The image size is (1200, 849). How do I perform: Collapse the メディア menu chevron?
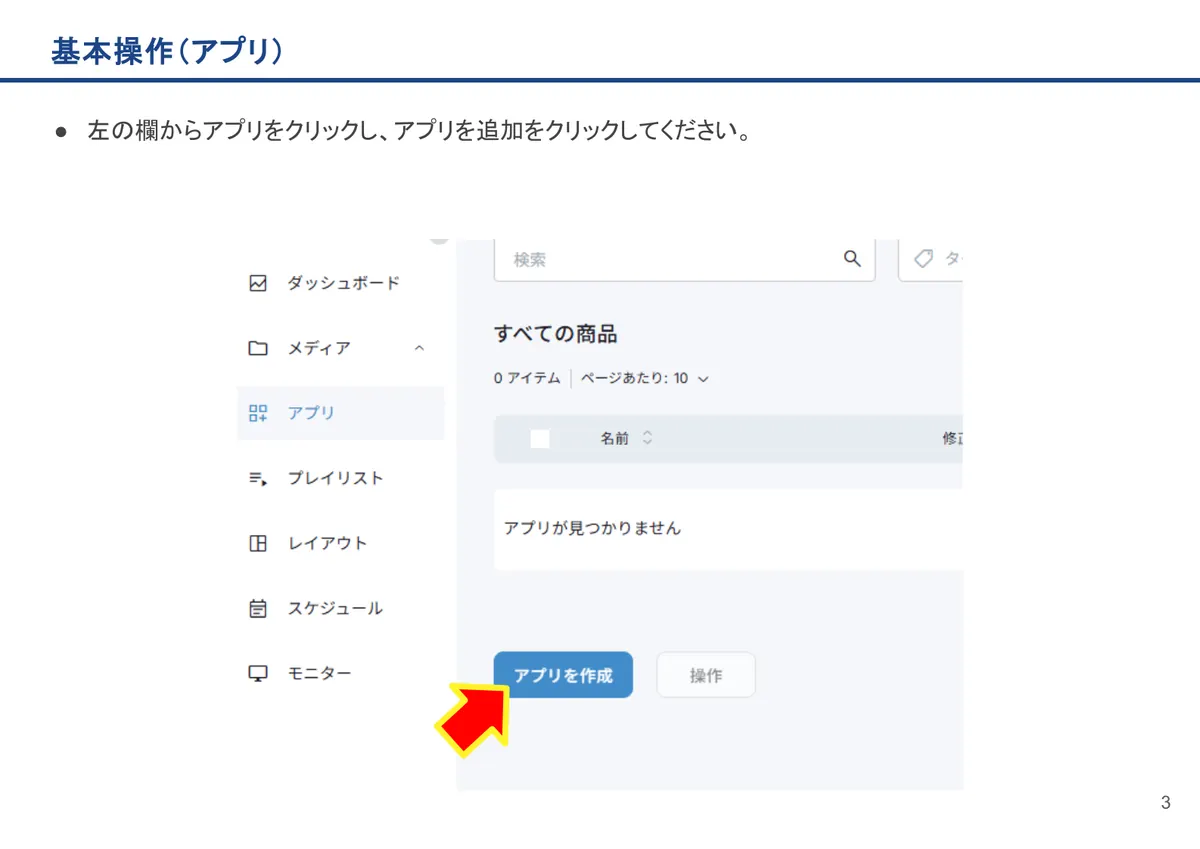point(419,348)
